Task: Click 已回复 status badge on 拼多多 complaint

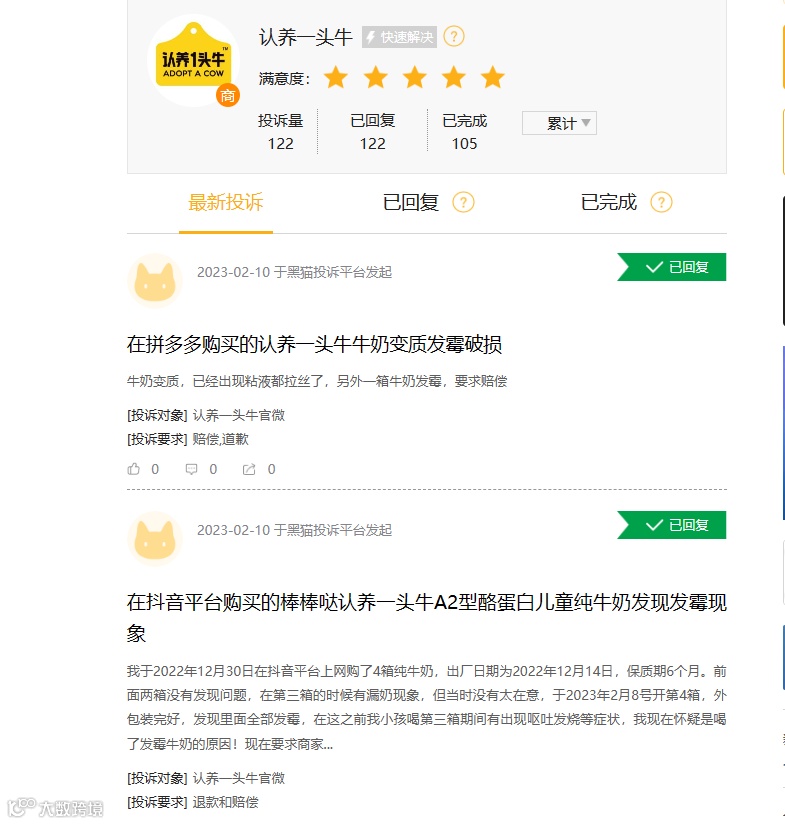Action: click(672, 267)
